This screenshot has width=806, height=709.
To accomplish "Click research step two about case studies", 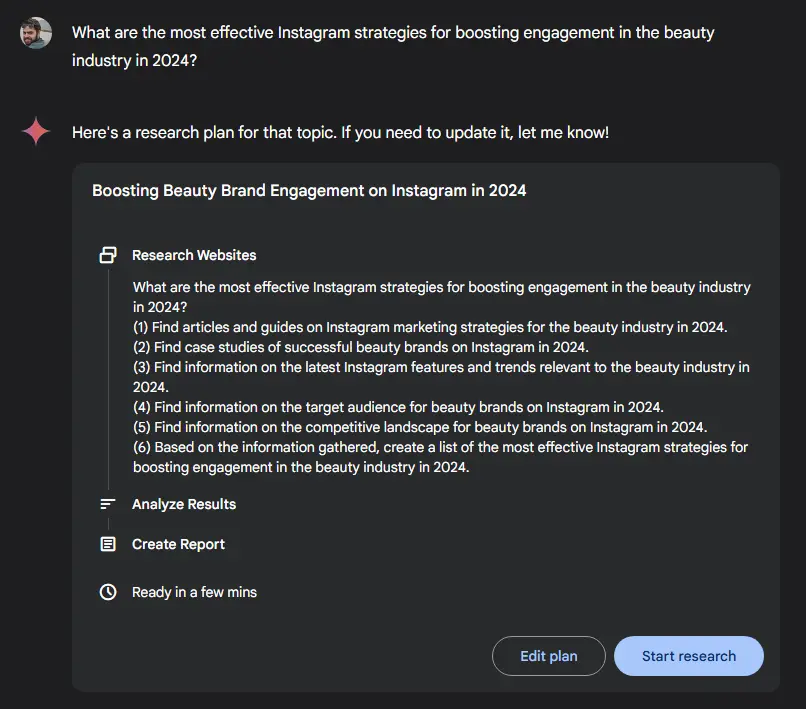I will click(361, 347).
